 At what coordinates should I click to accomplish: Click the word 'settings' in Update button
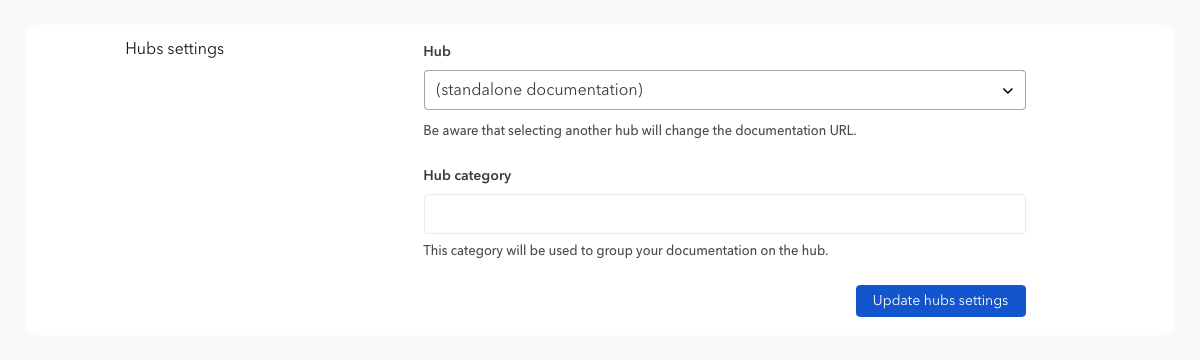982,301
